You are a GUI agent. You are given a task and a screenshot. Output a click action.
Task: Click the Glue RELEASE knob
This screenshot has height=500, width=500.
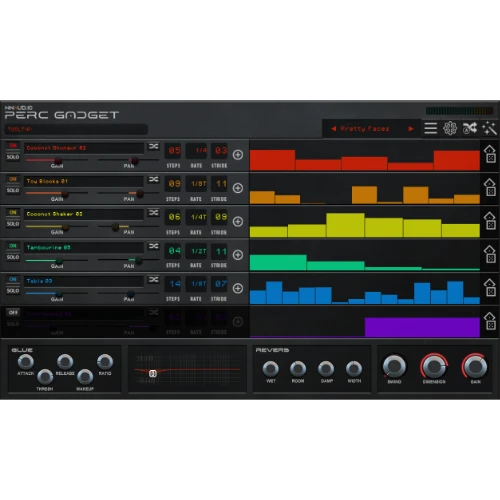coord(65,362)
